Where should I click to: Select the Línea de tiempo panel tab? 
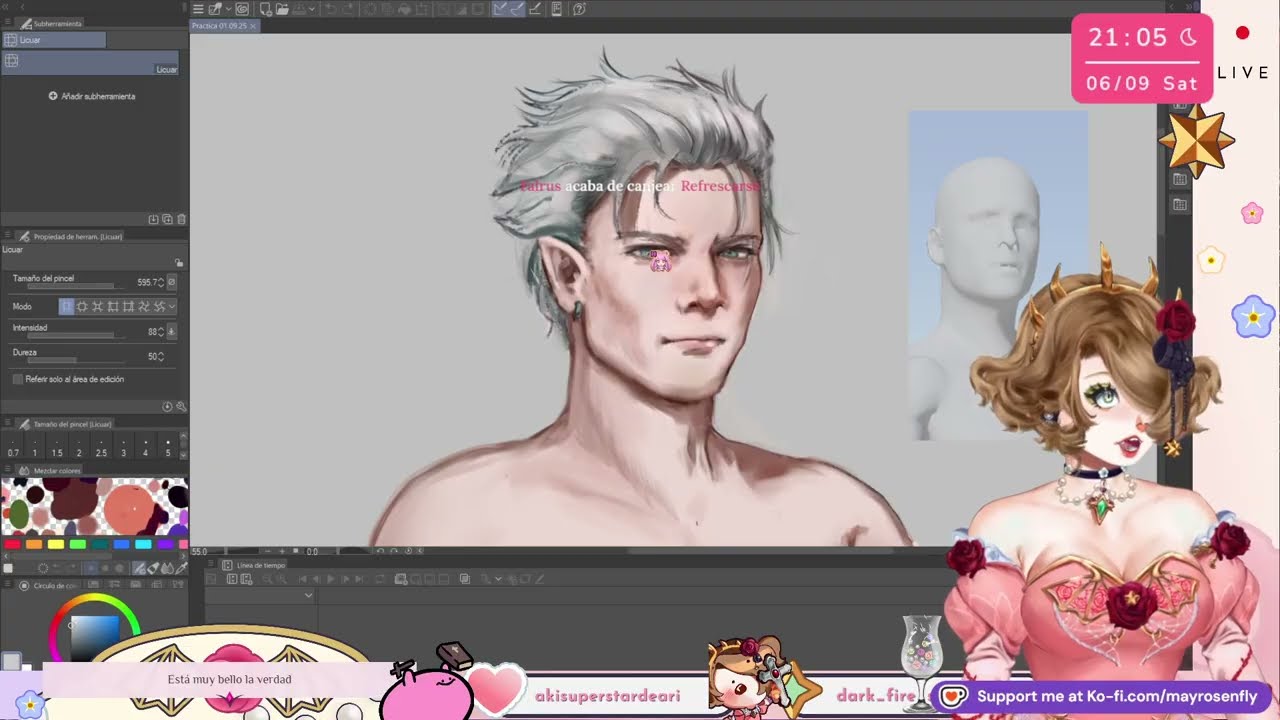pos(255,565)
